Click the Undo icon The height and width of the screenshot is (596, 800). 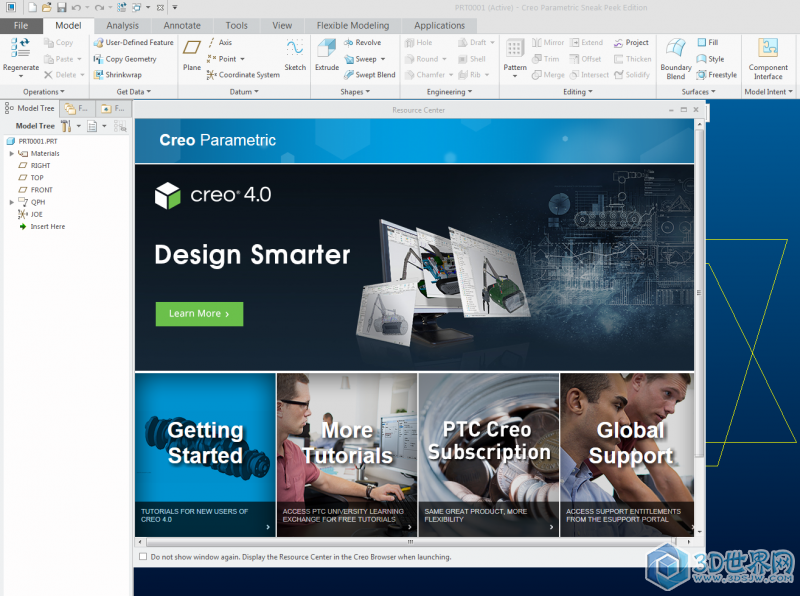(76, 7)
